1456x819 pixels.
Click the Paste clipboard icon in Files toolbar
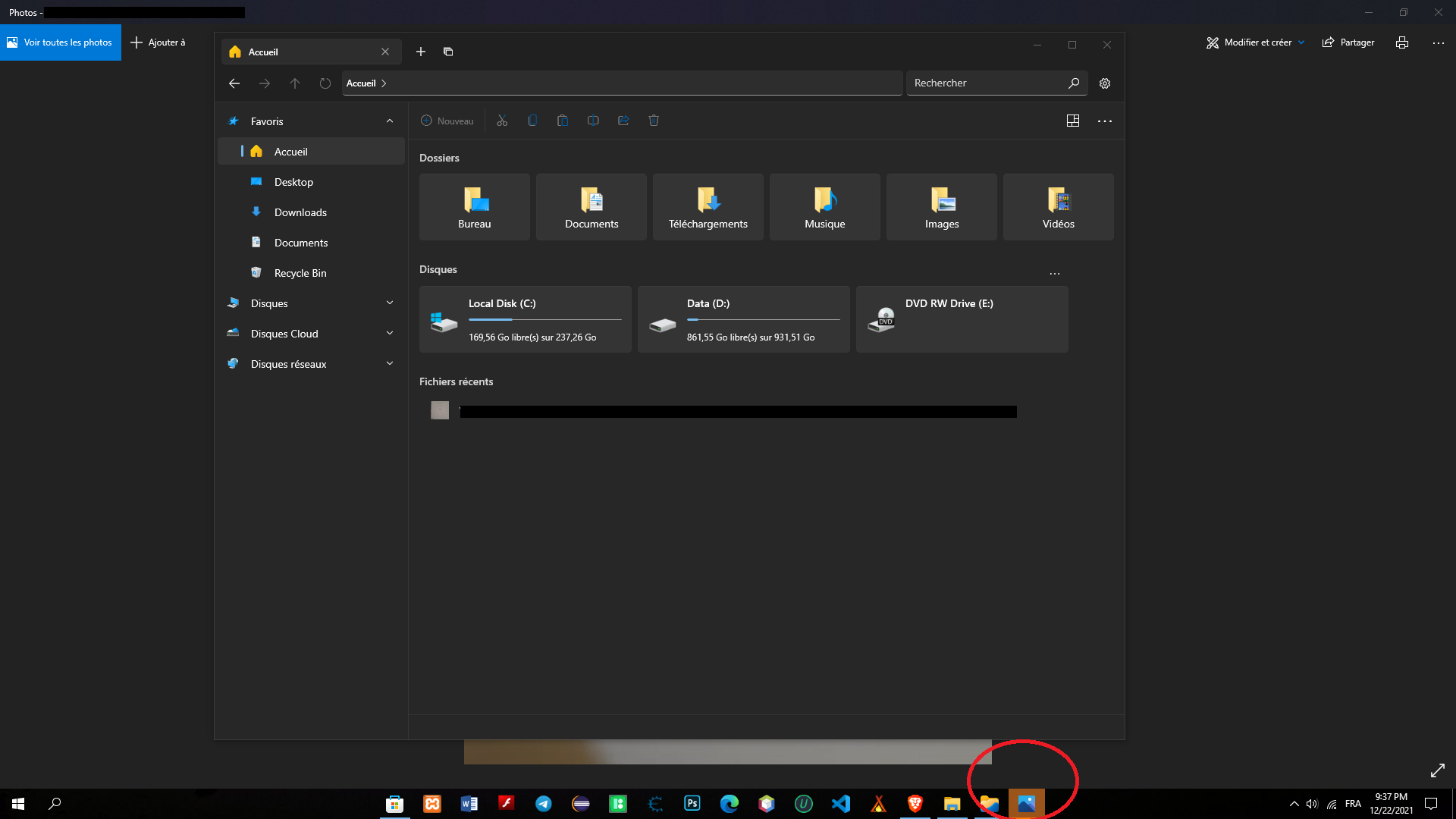coord(563,121)
